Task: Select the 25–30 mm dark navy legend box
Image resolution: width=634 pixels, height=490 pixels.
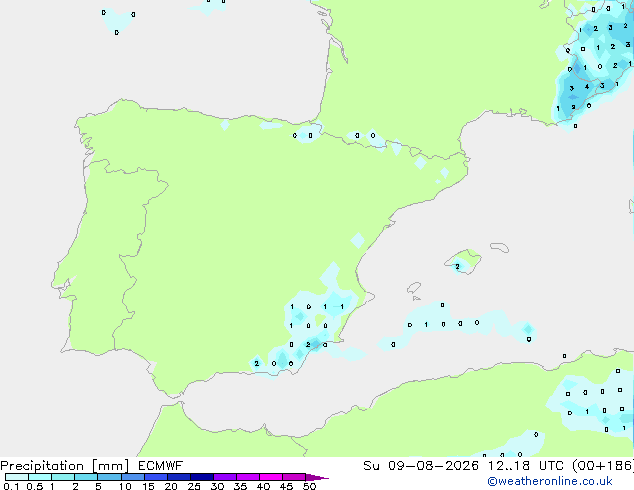Action: tap(201, 477)
